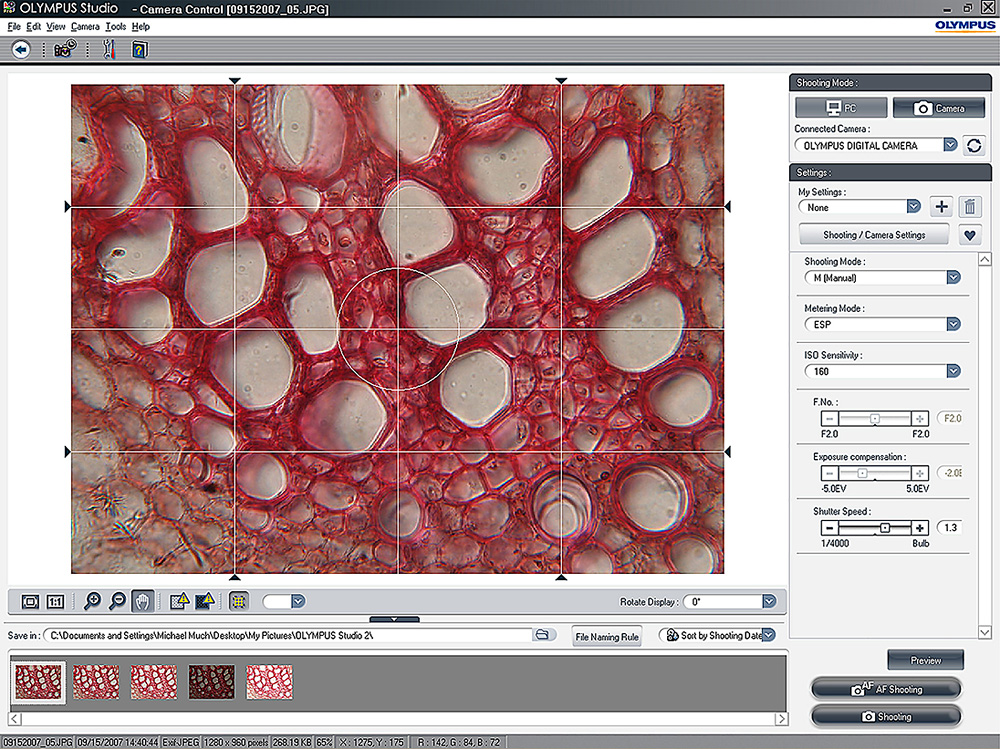The width and height of the screenshot is (1000, 749).
Task: Expand the Metering Mode ESP dropdown
Action: [953, 324]
